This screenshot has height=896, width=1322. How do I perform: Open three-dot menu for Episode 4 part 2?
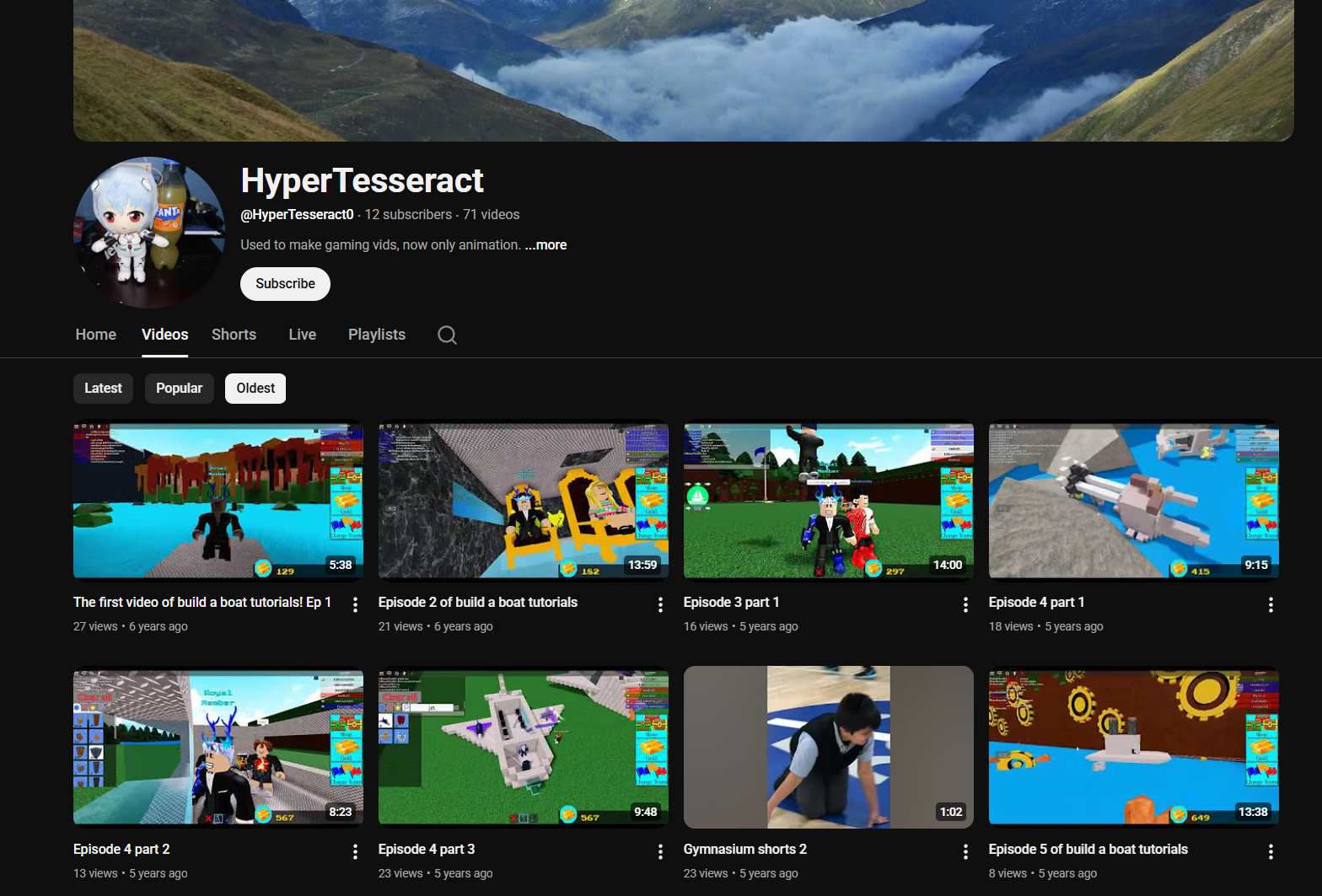(355, 851)
